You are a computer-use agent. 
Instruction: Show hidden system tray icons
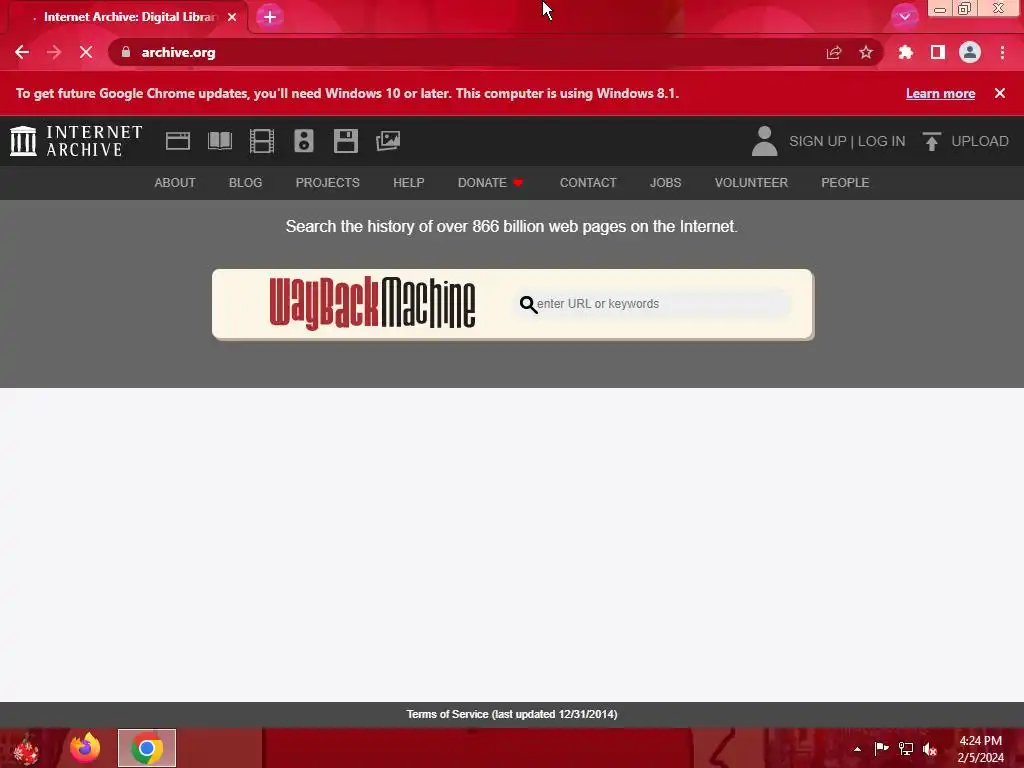pos(857,749)
